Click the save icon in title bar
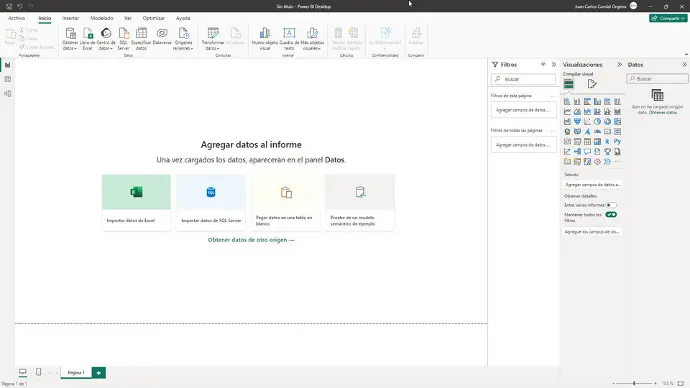Screen dimensions: 690x388 [x=9, y=7]
